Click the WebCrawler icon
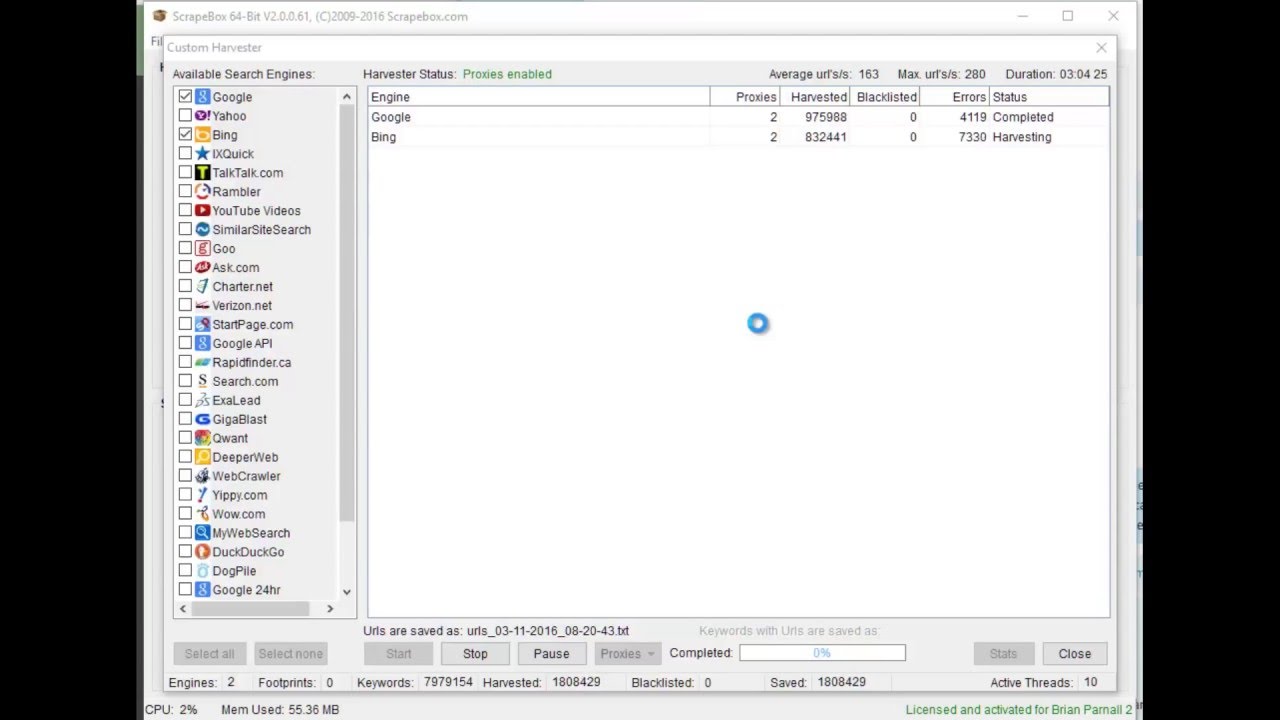Screen dimensions: 1280x720 202,477
